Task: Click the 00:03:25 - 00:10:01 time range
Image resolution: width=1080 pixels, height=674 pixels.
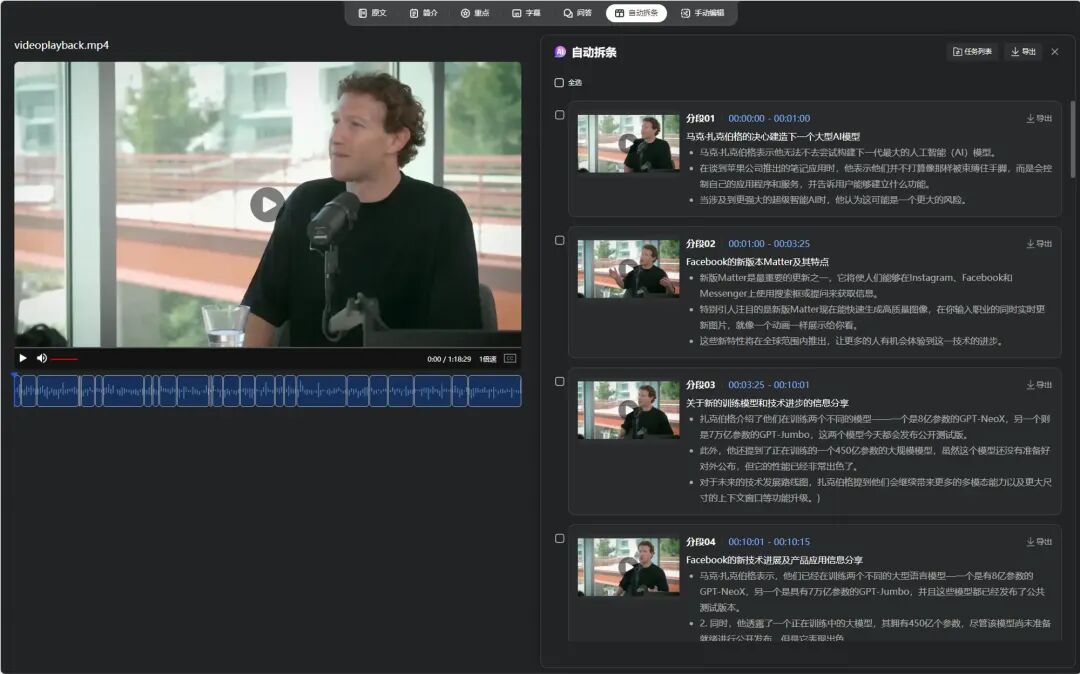Action: [x=769, y=385]
